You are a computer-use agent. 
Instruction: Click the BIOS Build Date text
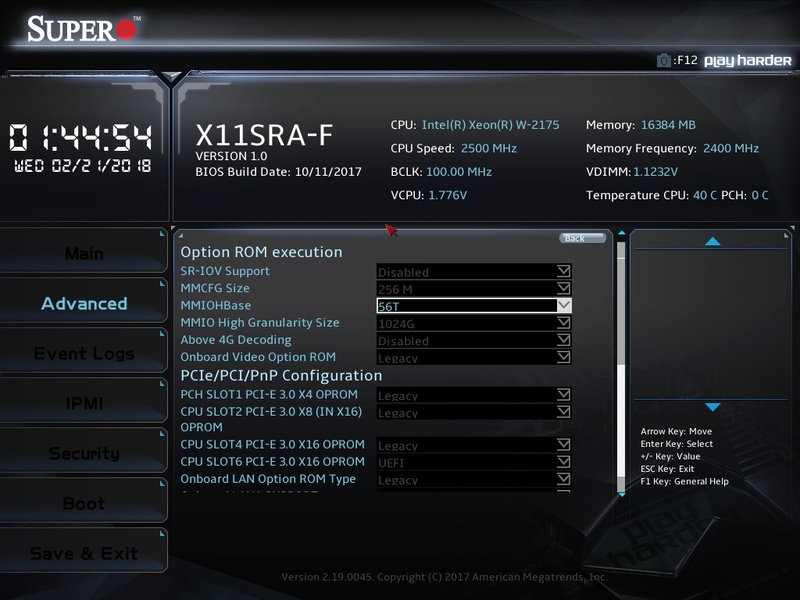click(278, 172)
